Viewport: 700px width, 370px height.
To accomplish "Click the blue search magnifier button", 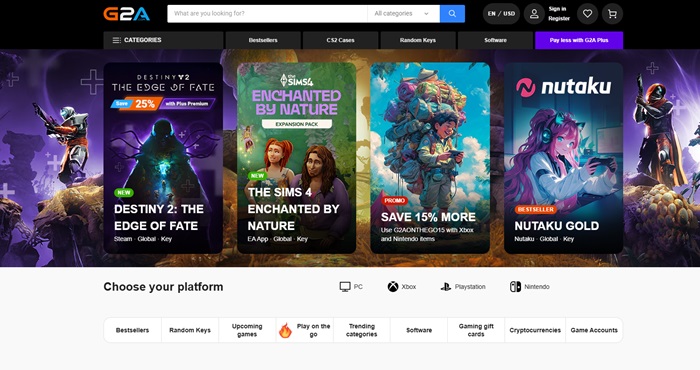I will [452, 14].
